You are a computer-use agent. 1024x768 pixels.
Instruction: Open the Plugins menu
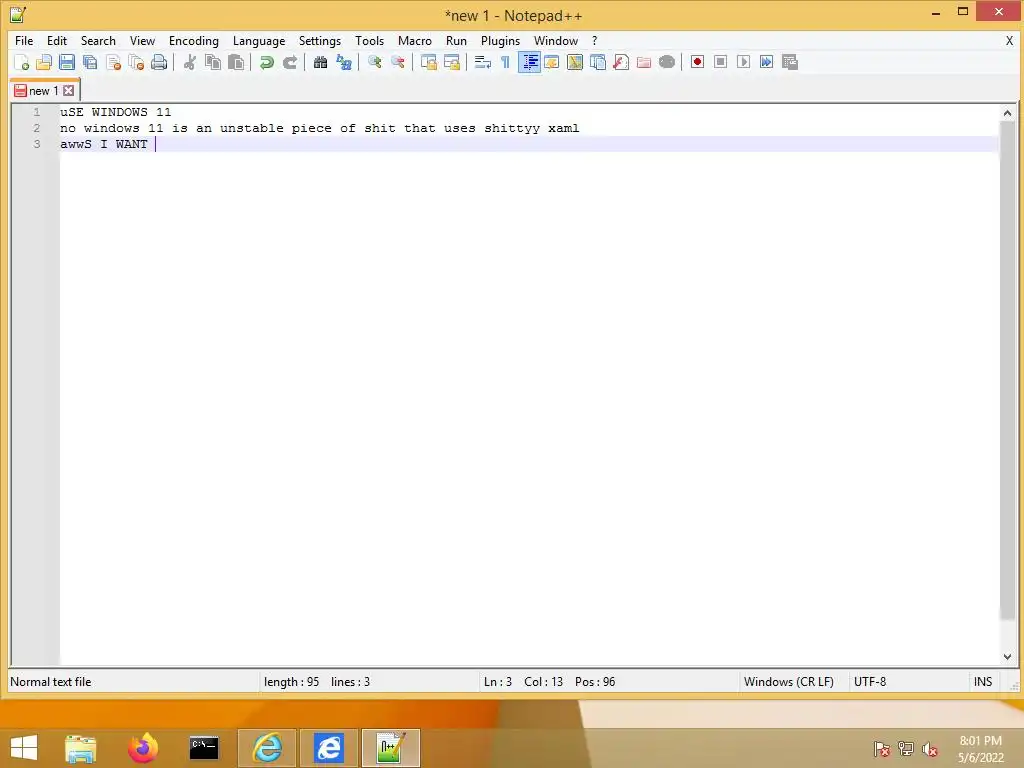coord(500,40)
